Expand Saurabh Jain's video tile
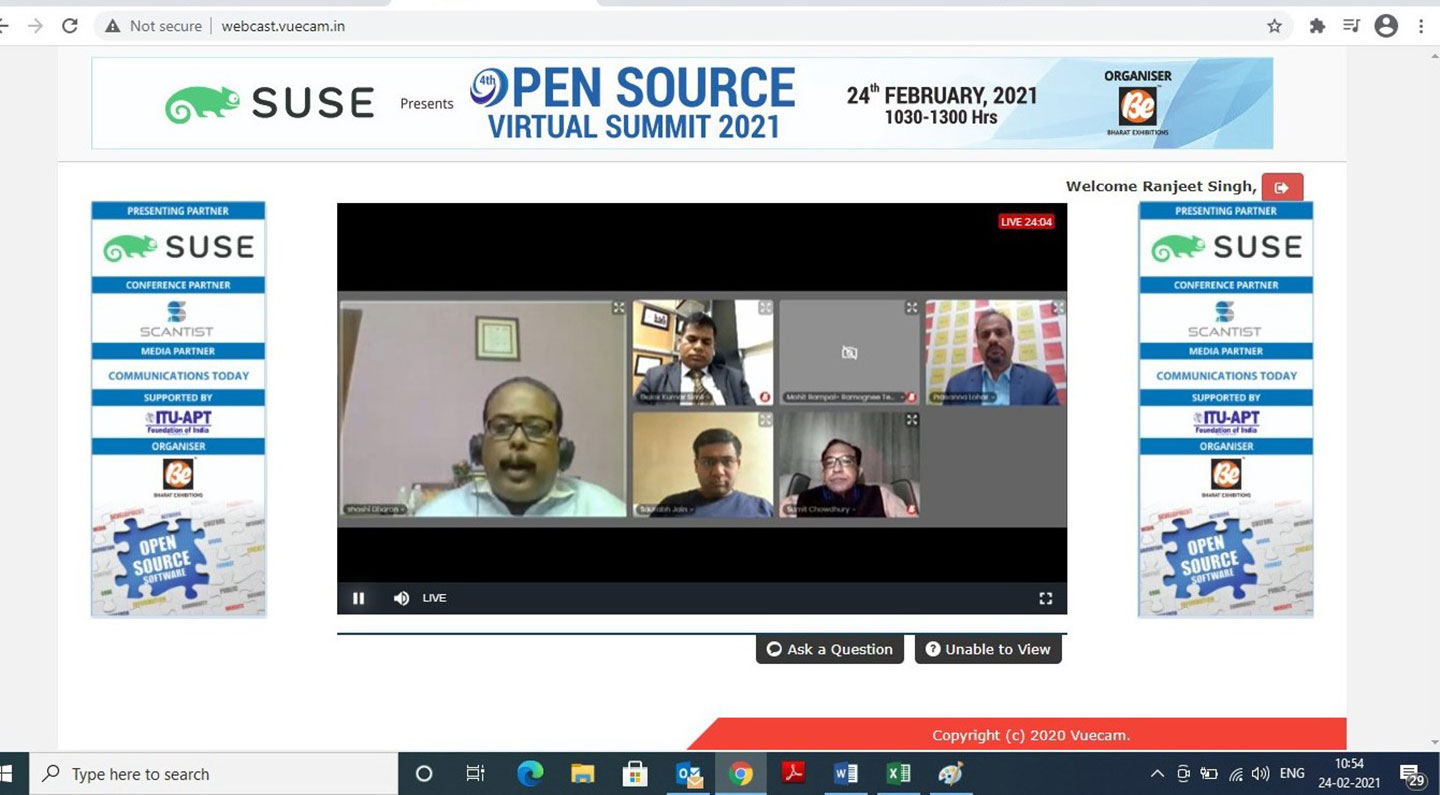 click(x=765, y=421)
